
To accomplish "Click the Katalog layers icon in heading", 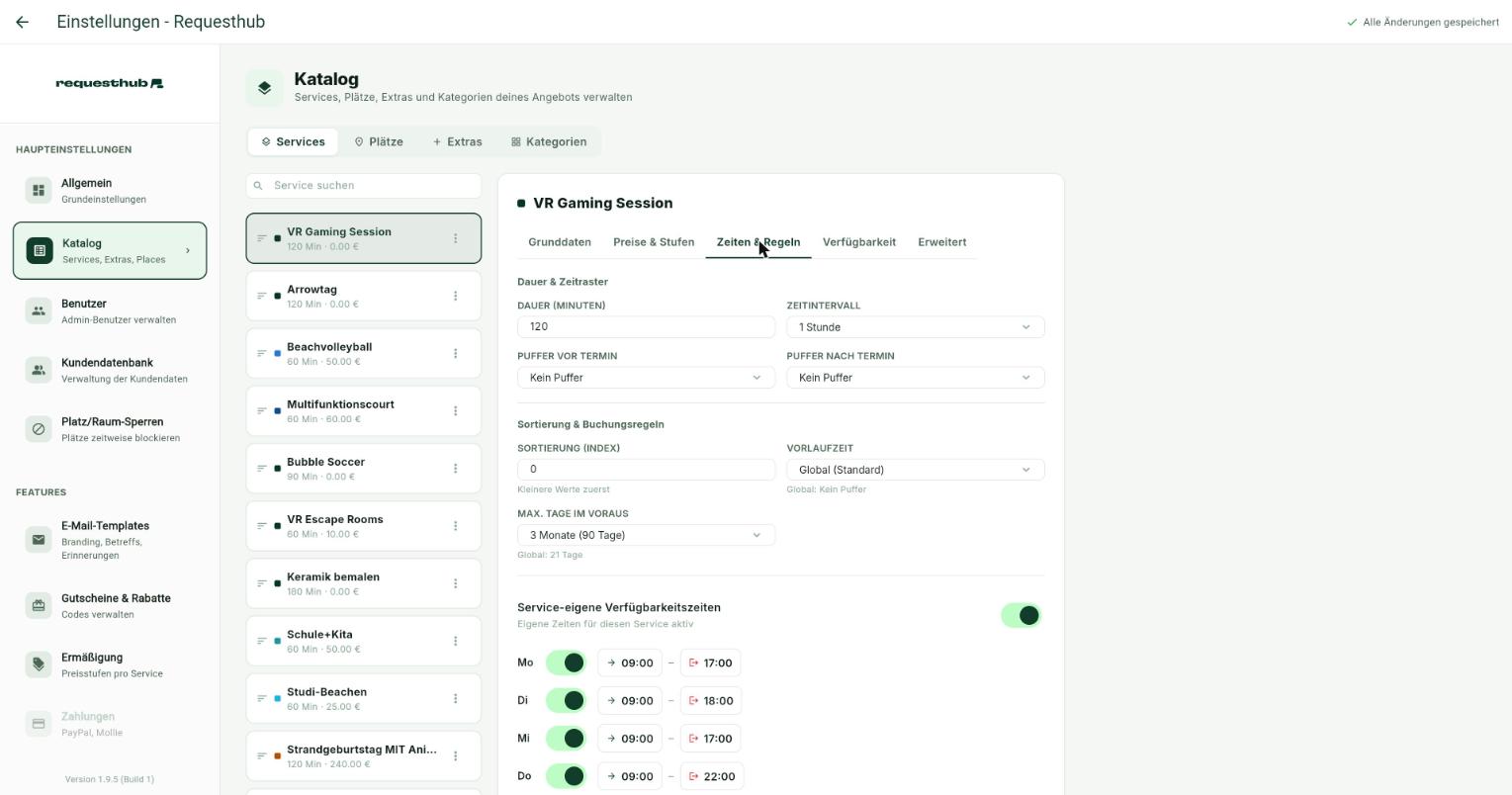I will click(264, 88).
